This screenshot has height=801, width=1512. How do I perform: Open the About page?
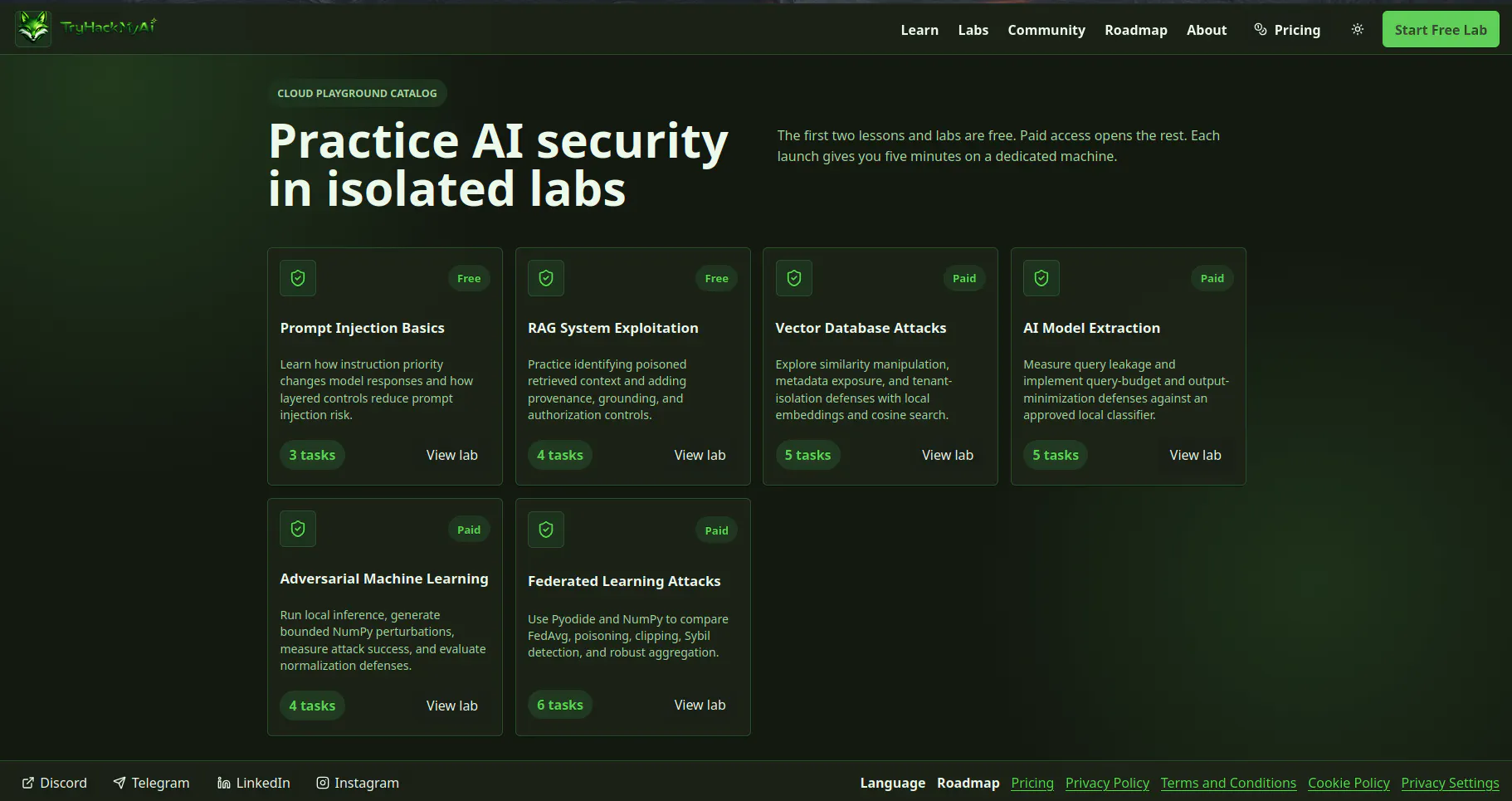tap(1207, 30)
